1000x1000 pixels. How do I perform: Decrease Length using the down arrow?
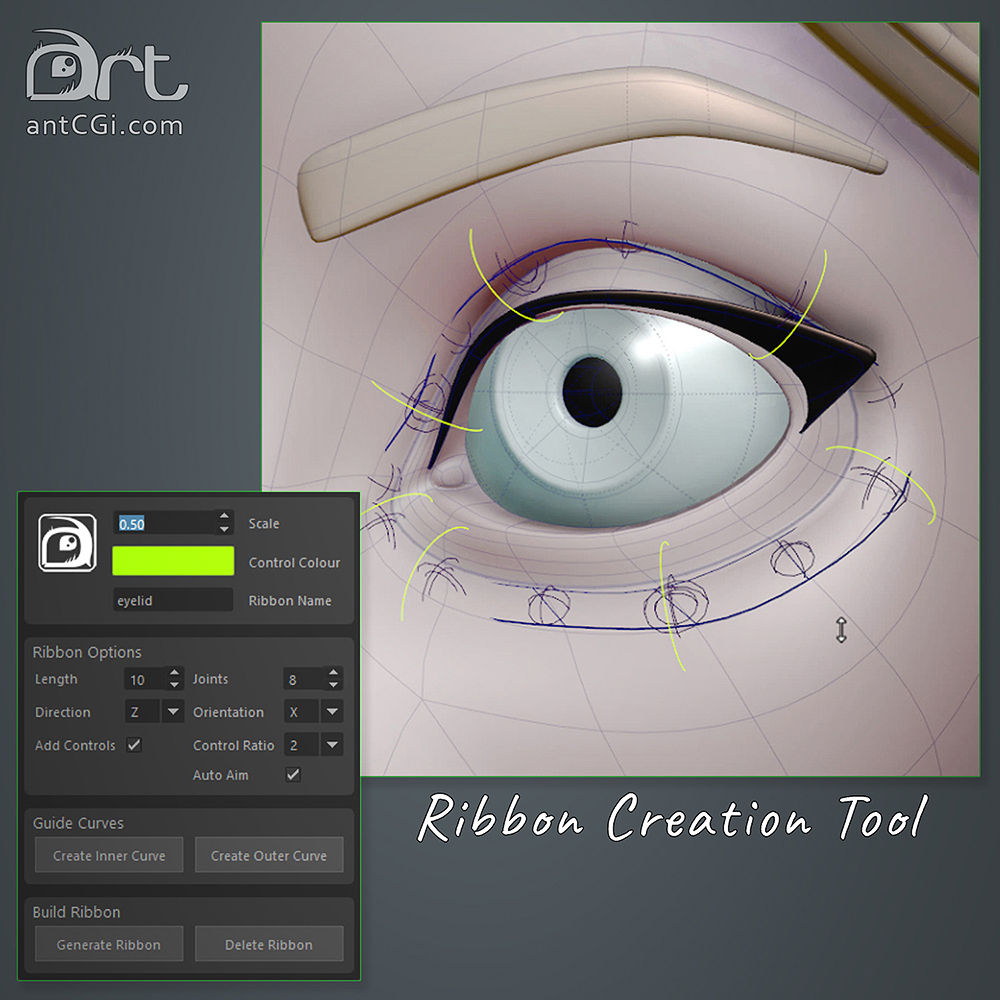pyautogui.click(x=175, y=685)
